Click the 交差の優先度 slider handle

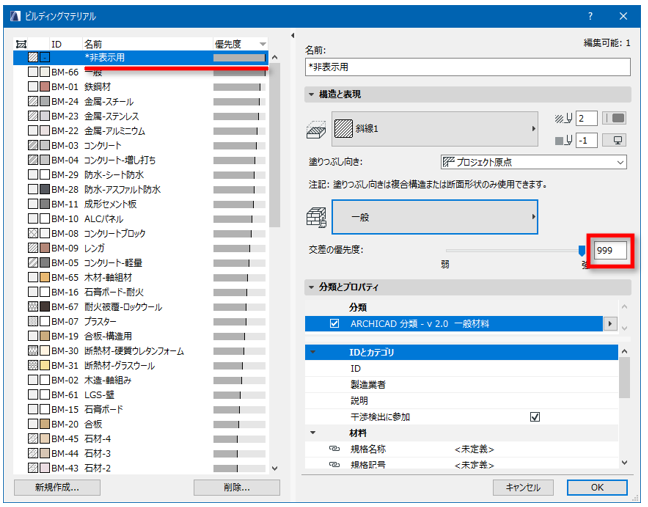point(581,250)
